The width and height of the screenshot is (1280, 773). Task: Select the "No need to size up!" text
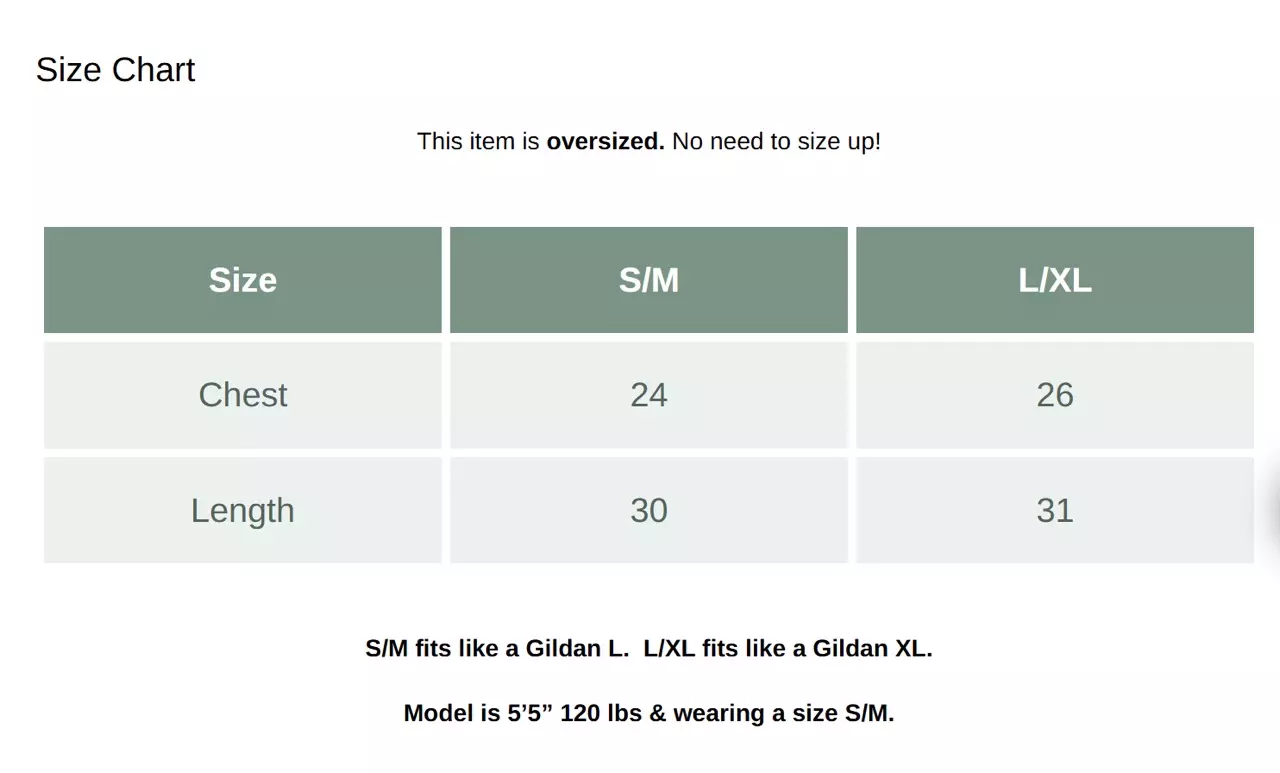click(776, 141)
